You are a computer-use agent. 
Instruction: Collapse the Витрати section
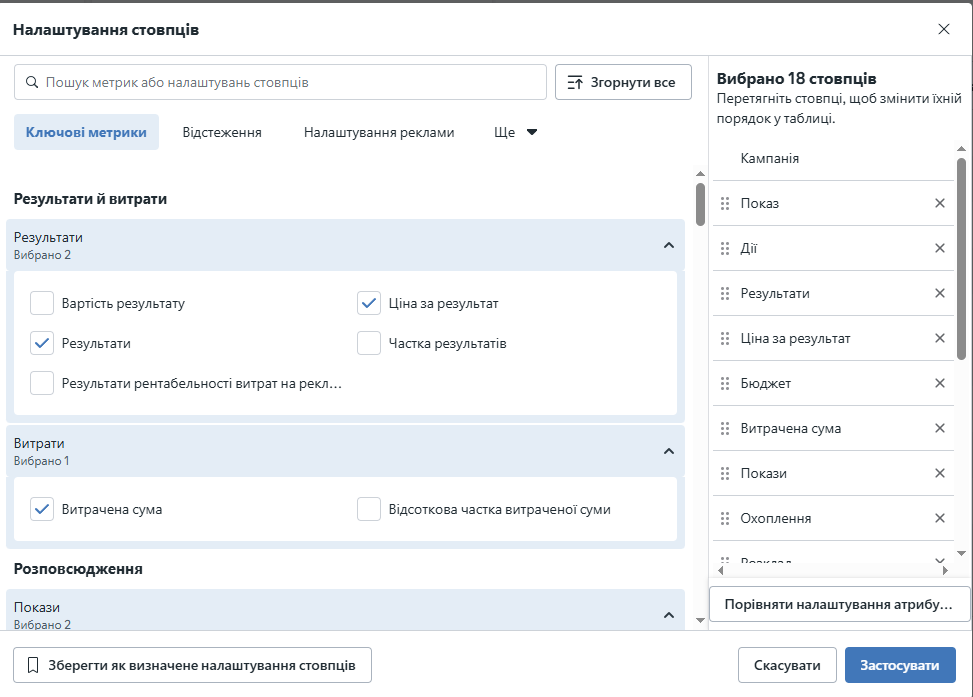pos(669,451)
